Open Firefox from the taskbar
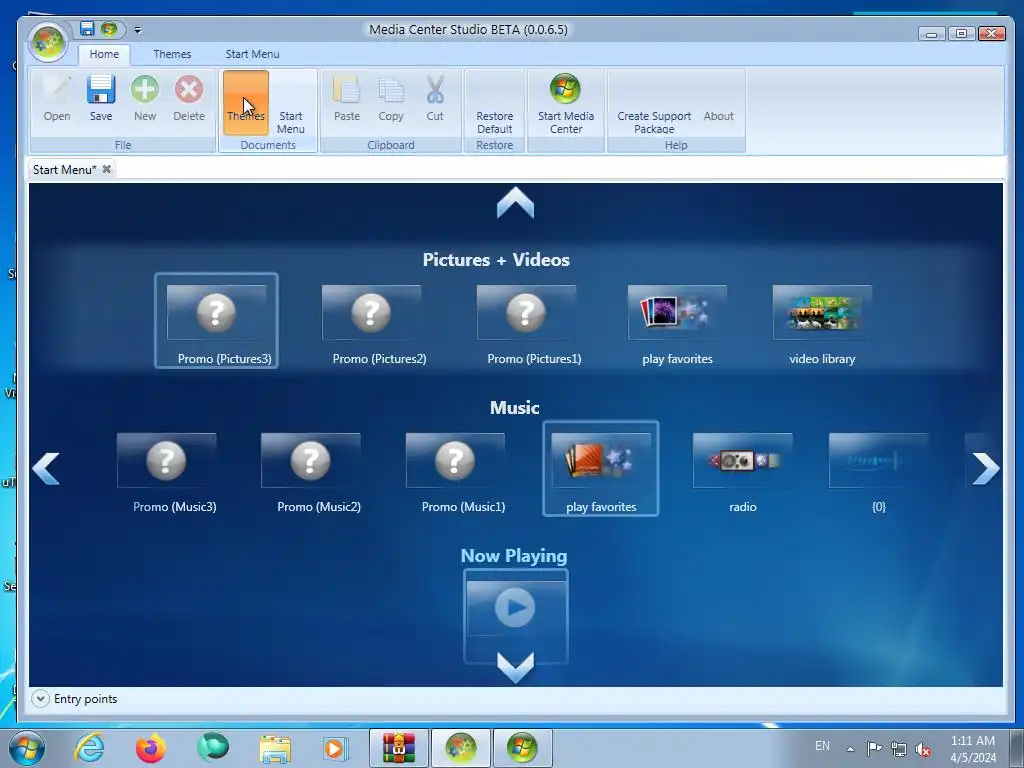1024x768 pixels. [x=150, y=748]
